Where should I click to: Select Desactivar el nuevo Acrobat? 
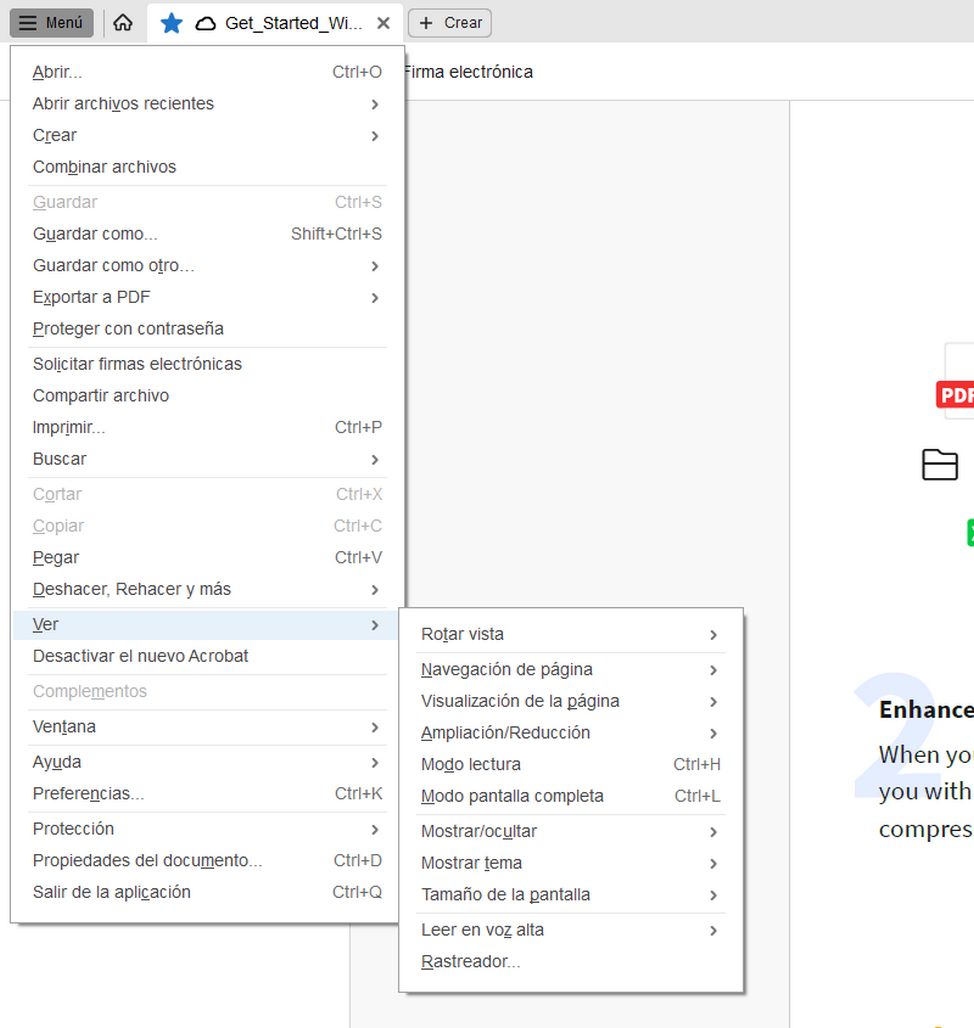[x=207, y=656]
